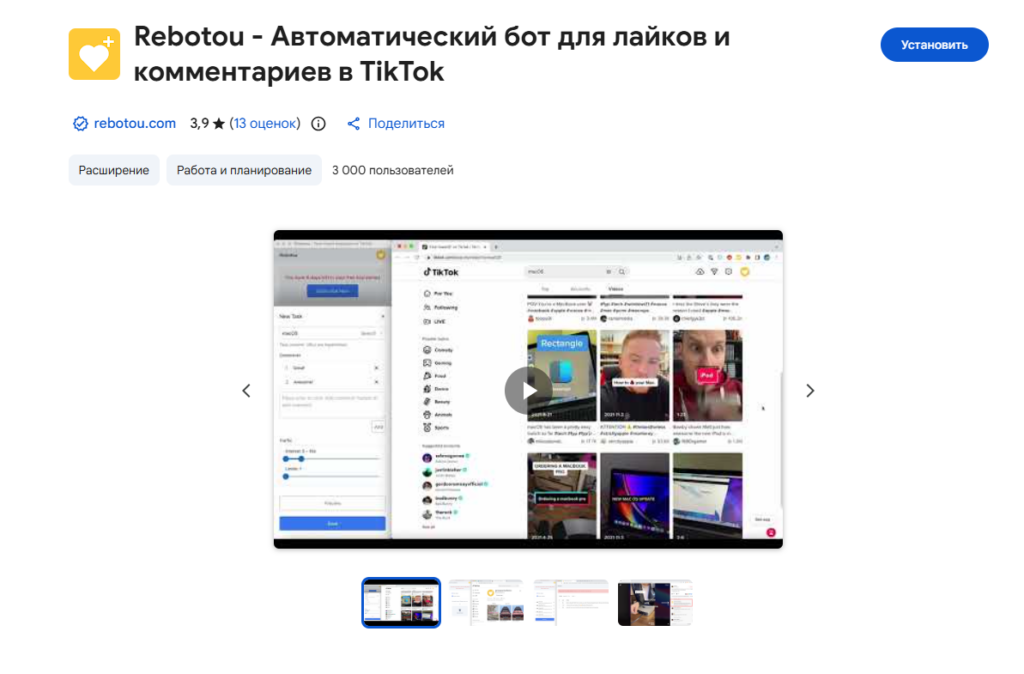Click the 3,9 star rating text
Screen dimensions: 1024x674
(x=207, y=123)
